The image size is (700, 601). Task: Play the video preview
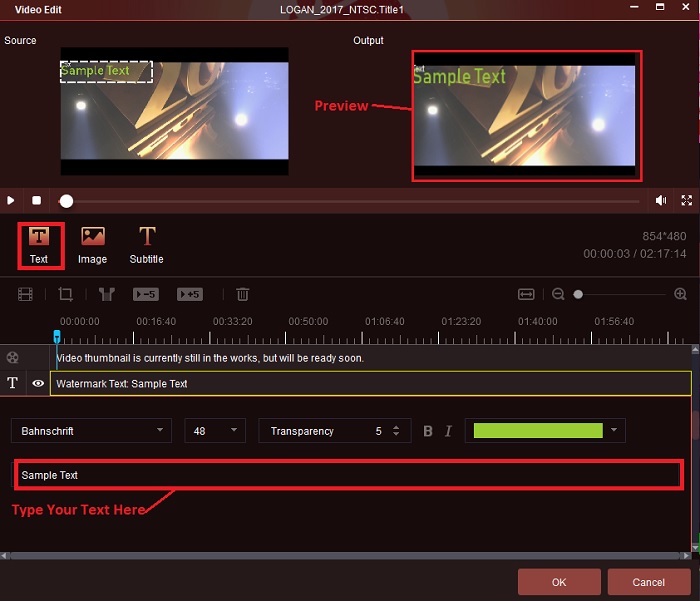11,200
